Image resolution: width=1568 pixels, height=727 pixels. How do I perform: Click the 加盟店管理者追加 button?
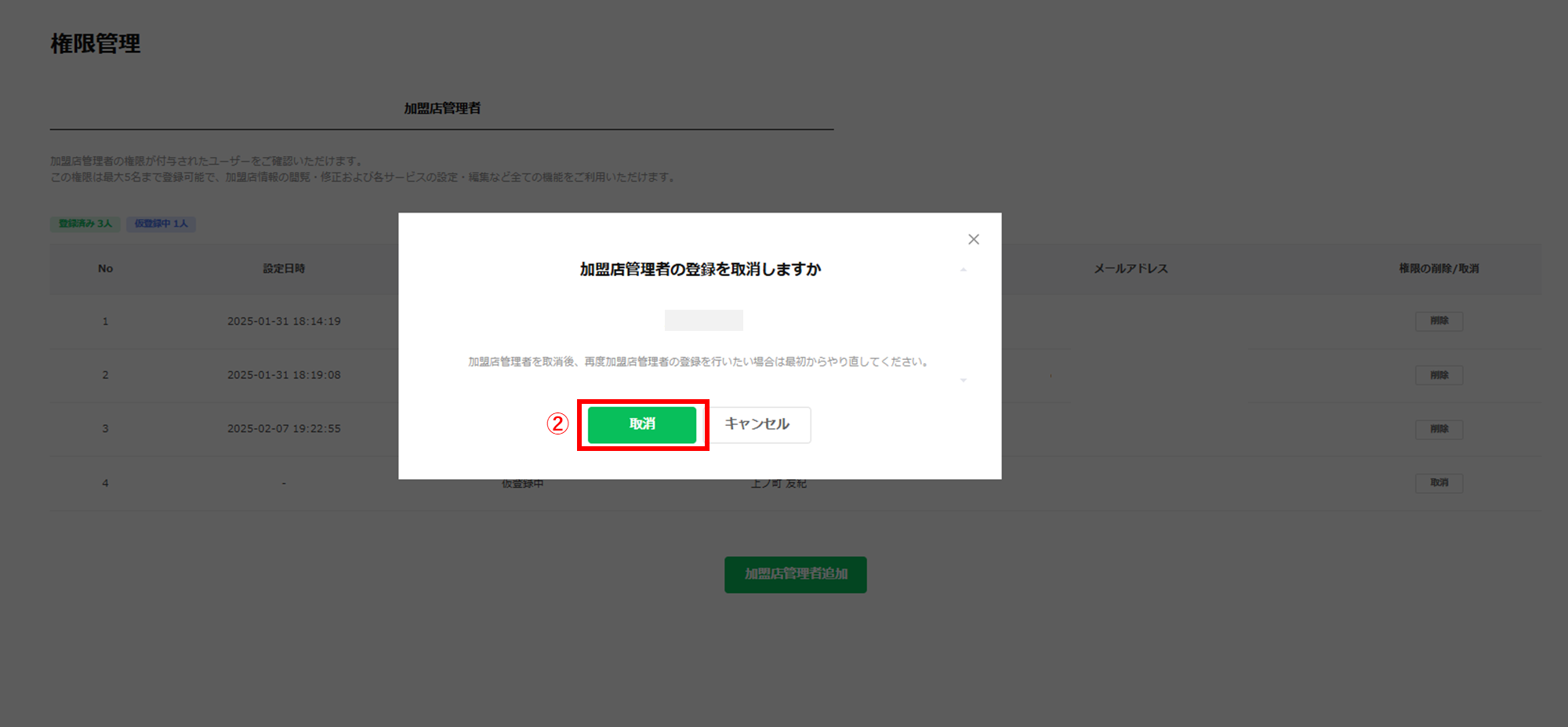[x=795, y=574]
